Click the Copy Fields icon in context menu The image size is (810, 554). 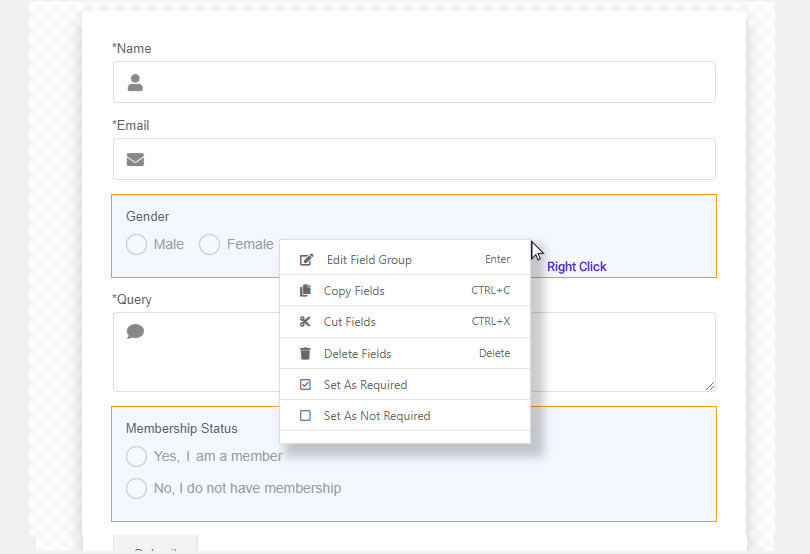point(305,290)
